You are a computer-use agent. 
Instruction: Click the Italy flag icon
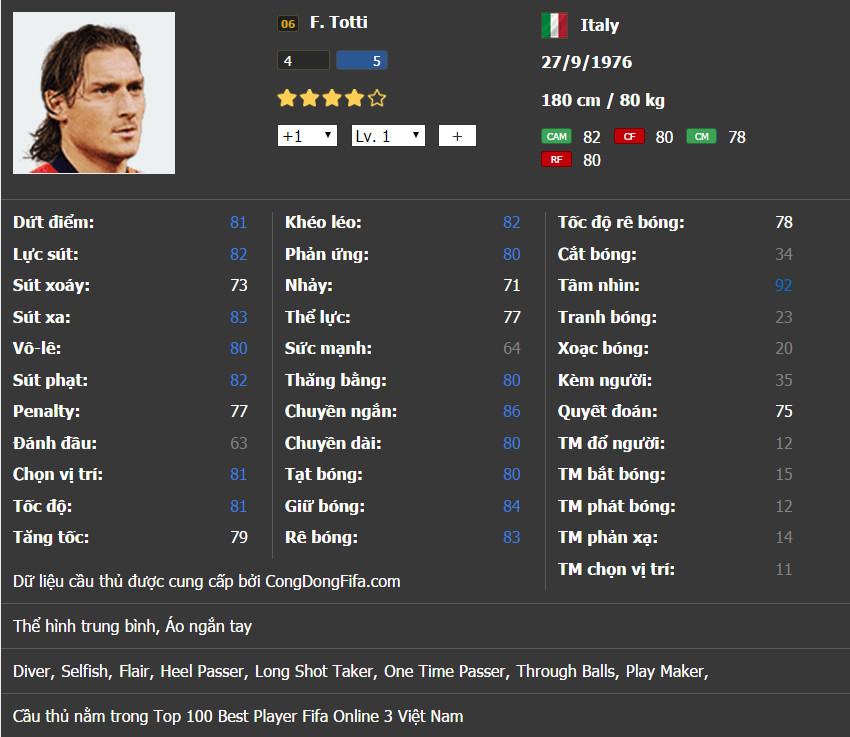[x=554, y=25]
